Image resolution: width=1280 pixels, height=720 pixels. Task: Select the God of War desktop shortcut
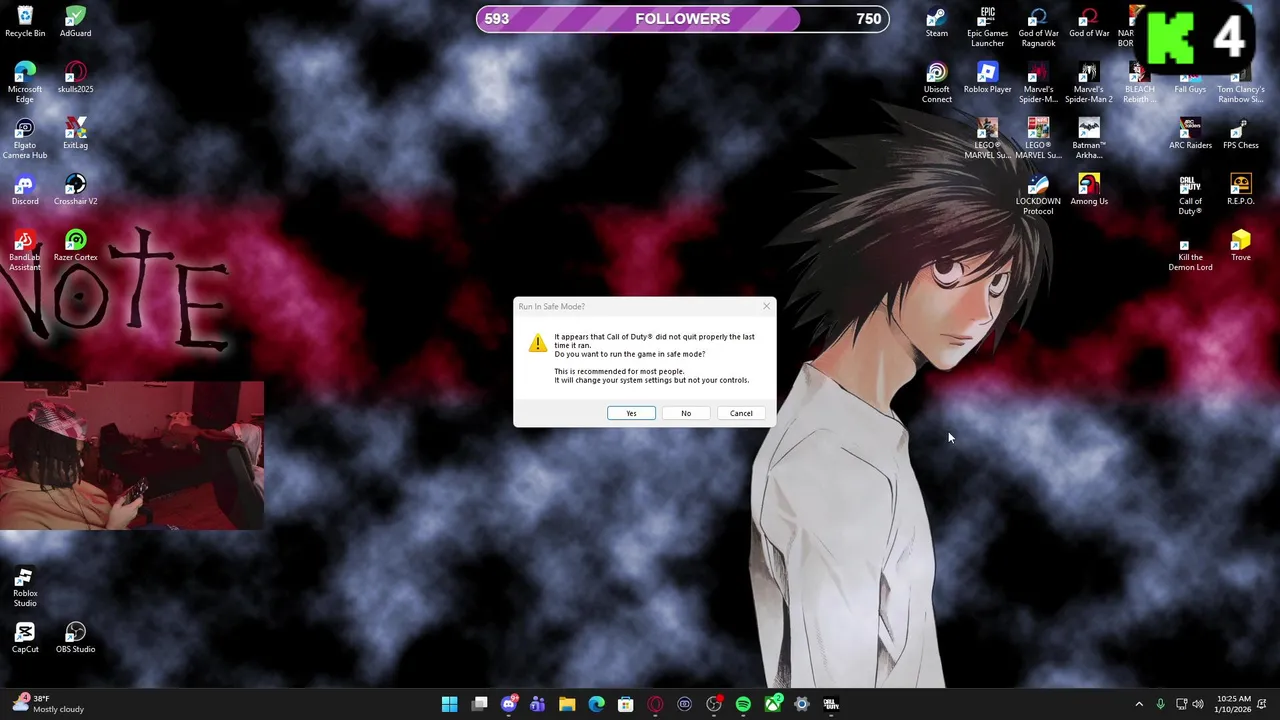1089,22
